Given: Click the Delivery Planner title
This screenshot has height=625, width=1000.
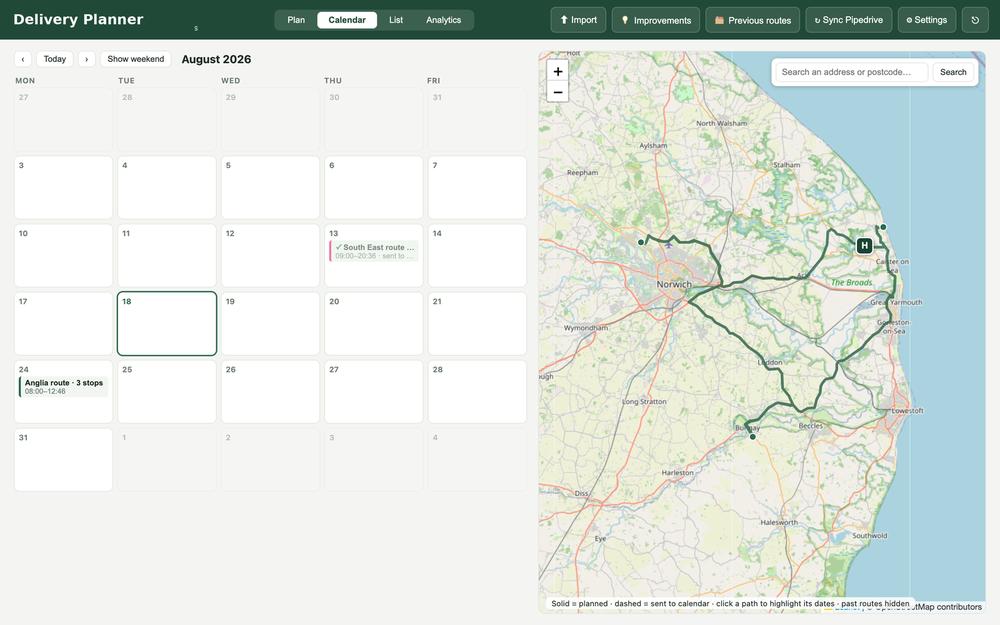Looking at the screenshot, I should 78,19.
